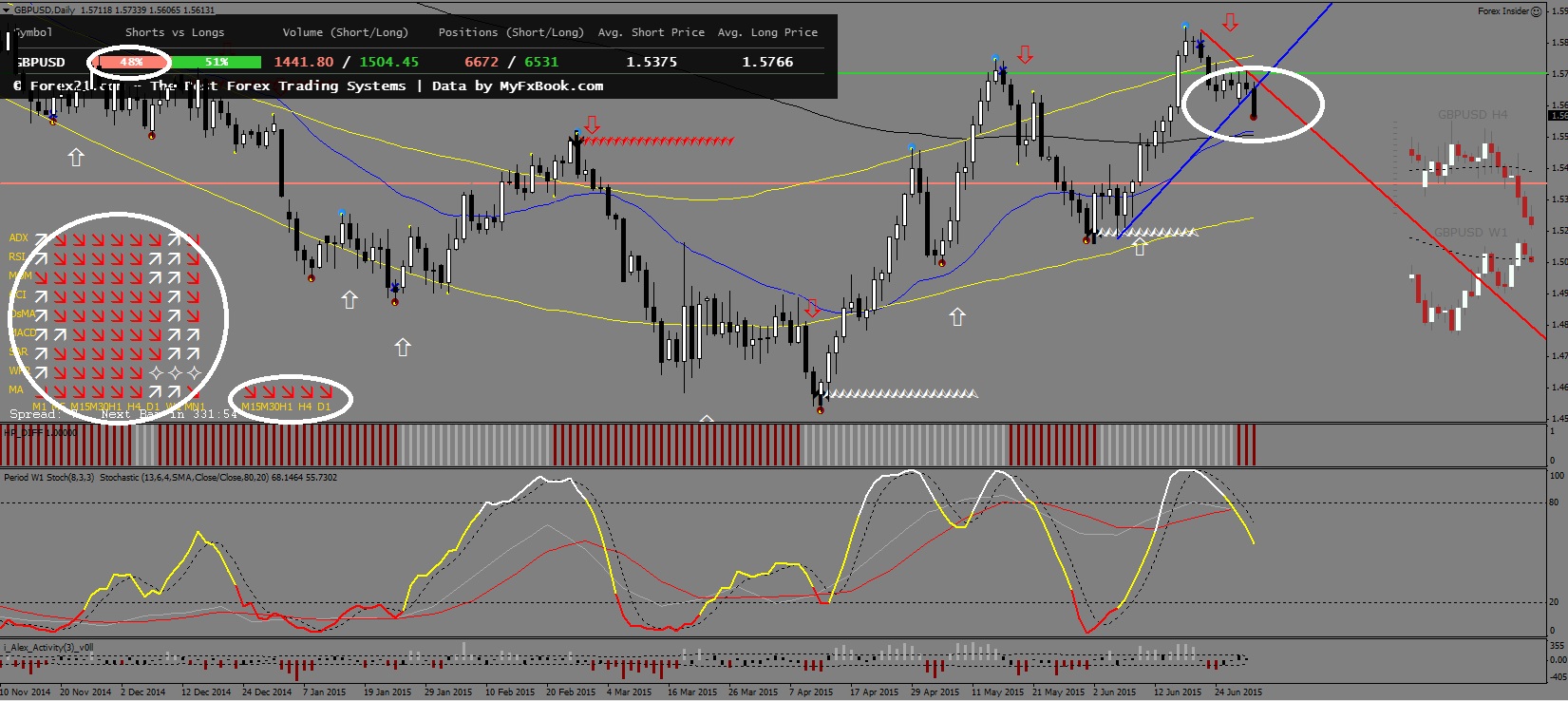Click the 12 Jun 2015 date label
This screenshot has width=1568, height=701.
[x=1178, y=692]
